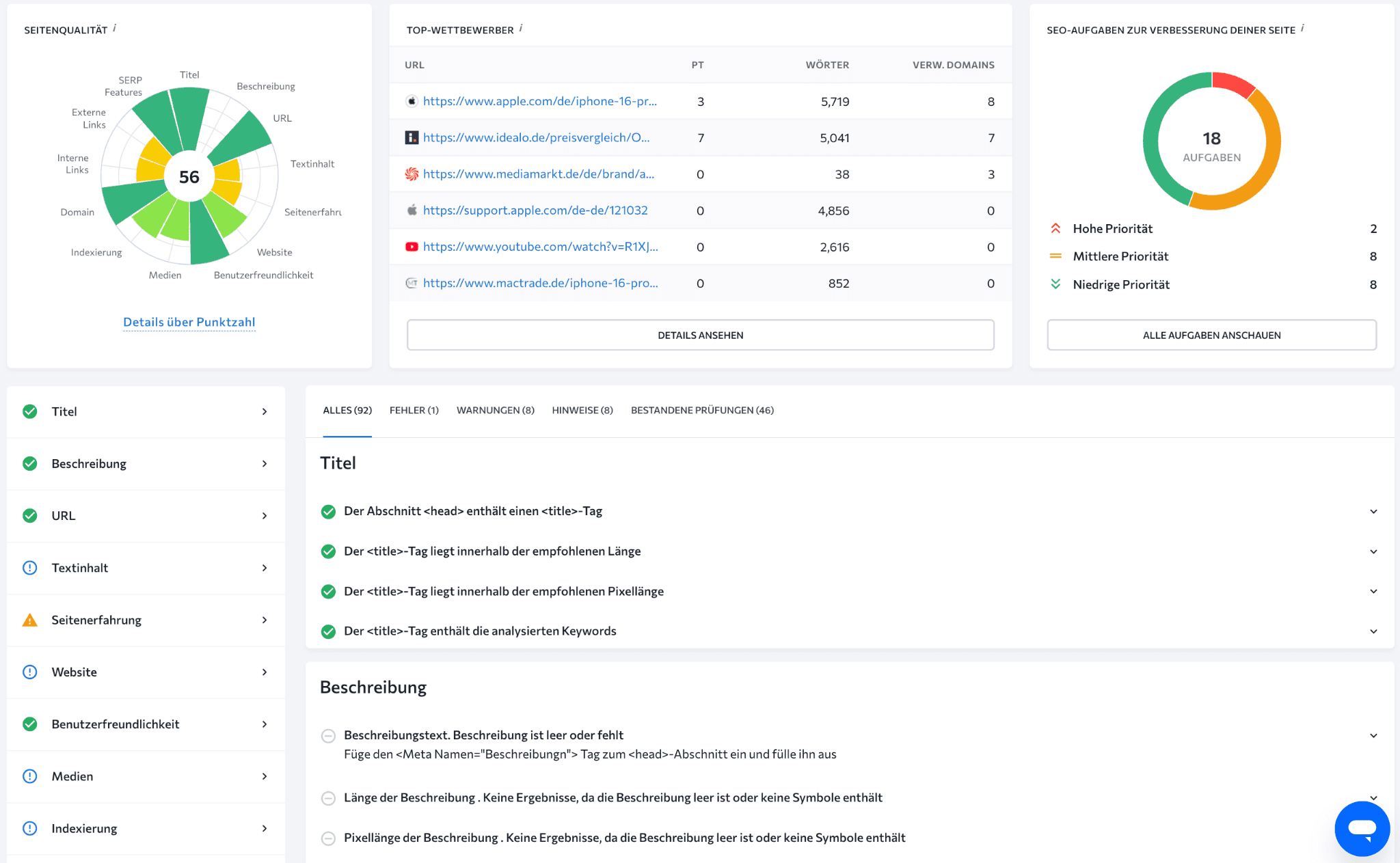
Task: Click minus icon for Länge der Beschreibung row
Action: 328,798
